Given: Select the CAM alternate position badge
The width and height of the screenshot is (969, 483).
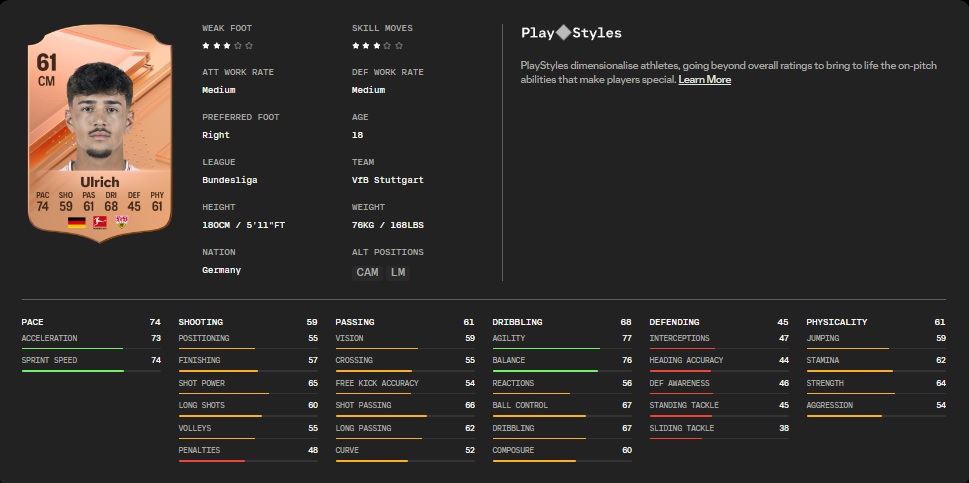Looking at the screenshot, I should (x=367, y=272).
